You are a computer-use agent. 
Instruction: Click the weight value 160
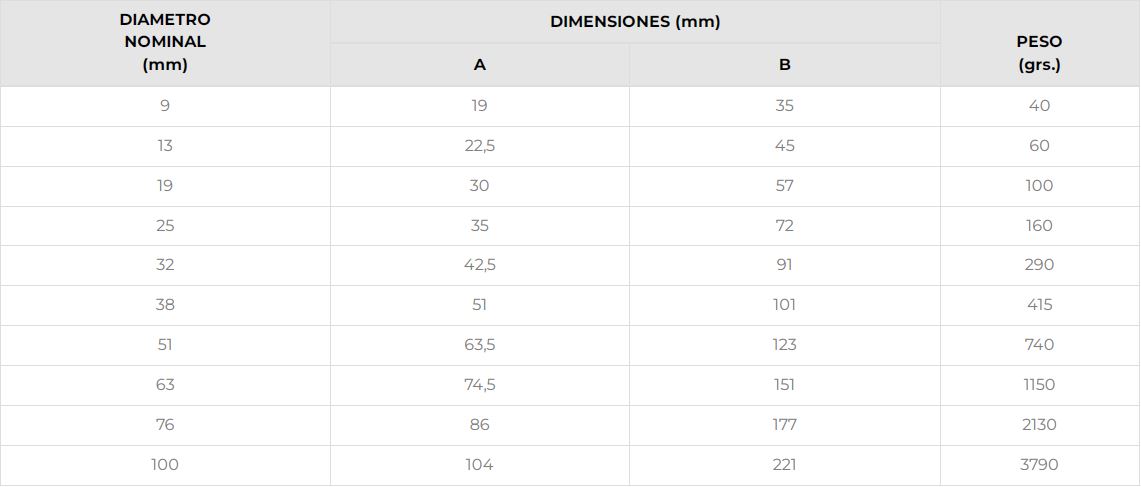tap(1039, 226)
